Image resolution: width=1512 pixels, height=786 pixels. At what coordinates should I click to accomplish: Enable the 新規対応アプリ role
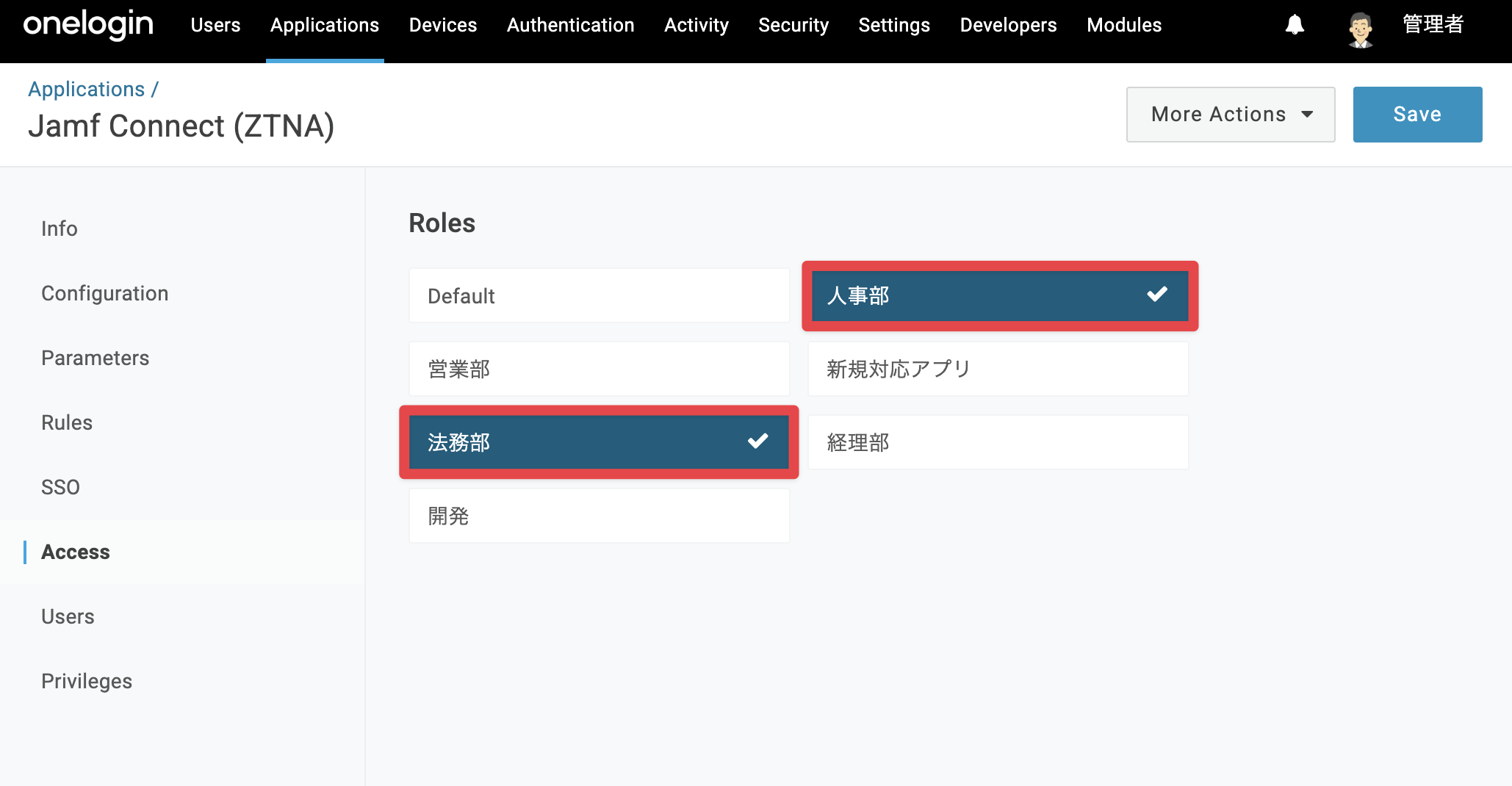click(998, 369)
